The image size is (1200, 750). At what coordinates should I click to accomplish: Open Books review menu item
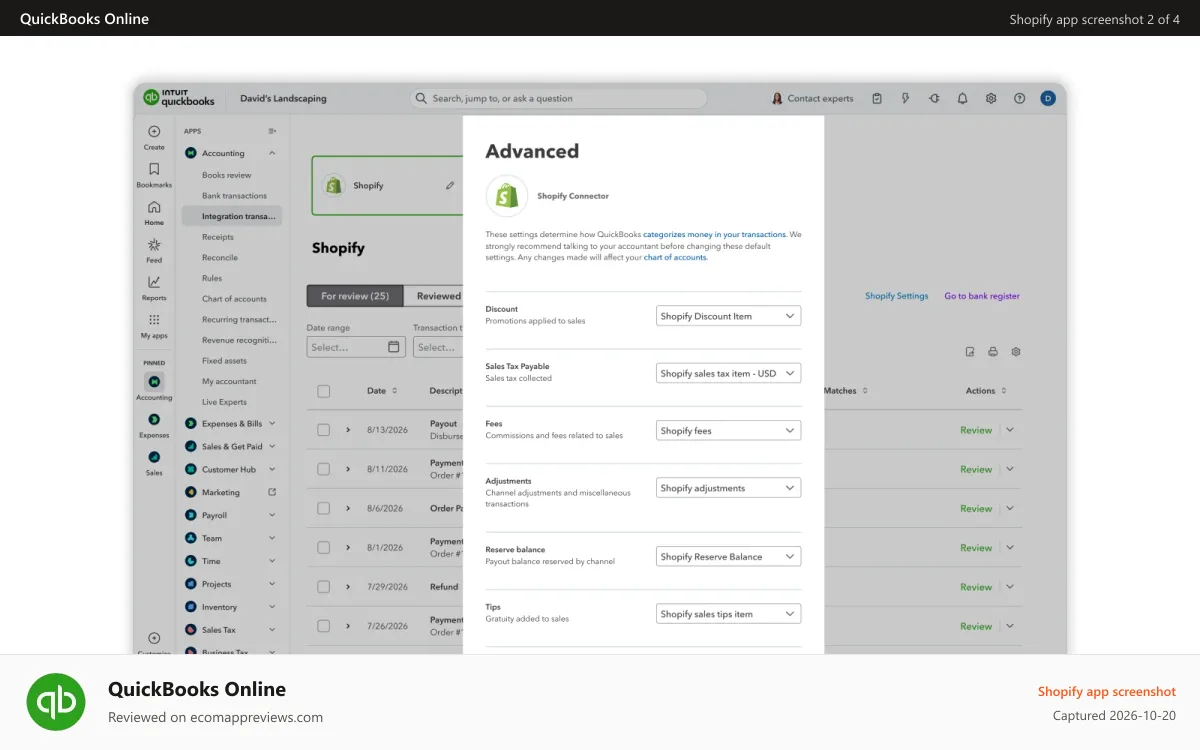pos(226,175)
